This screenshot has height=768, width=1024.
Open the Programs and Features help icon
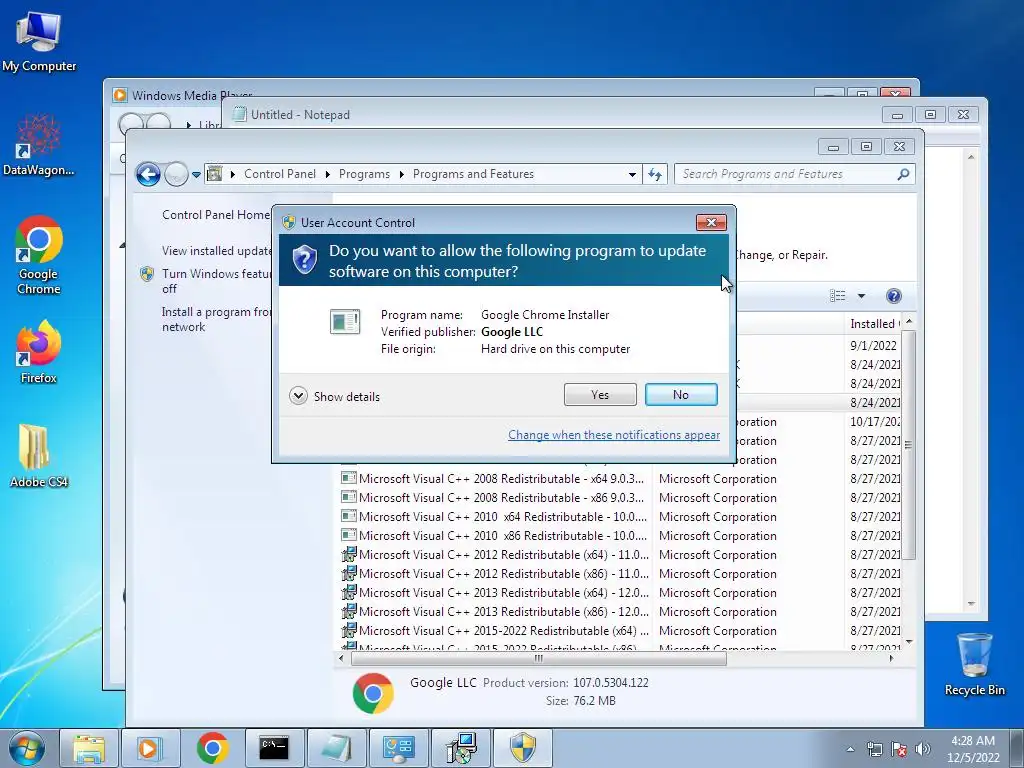pos(893,296)
